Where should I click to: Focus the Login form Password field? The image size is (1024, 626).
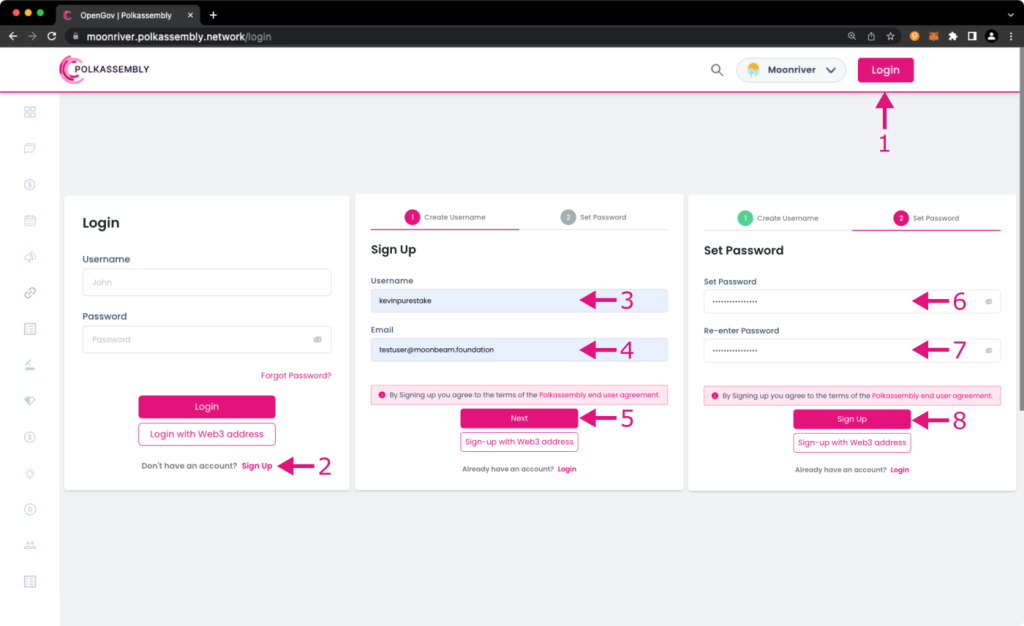point(206,339)
